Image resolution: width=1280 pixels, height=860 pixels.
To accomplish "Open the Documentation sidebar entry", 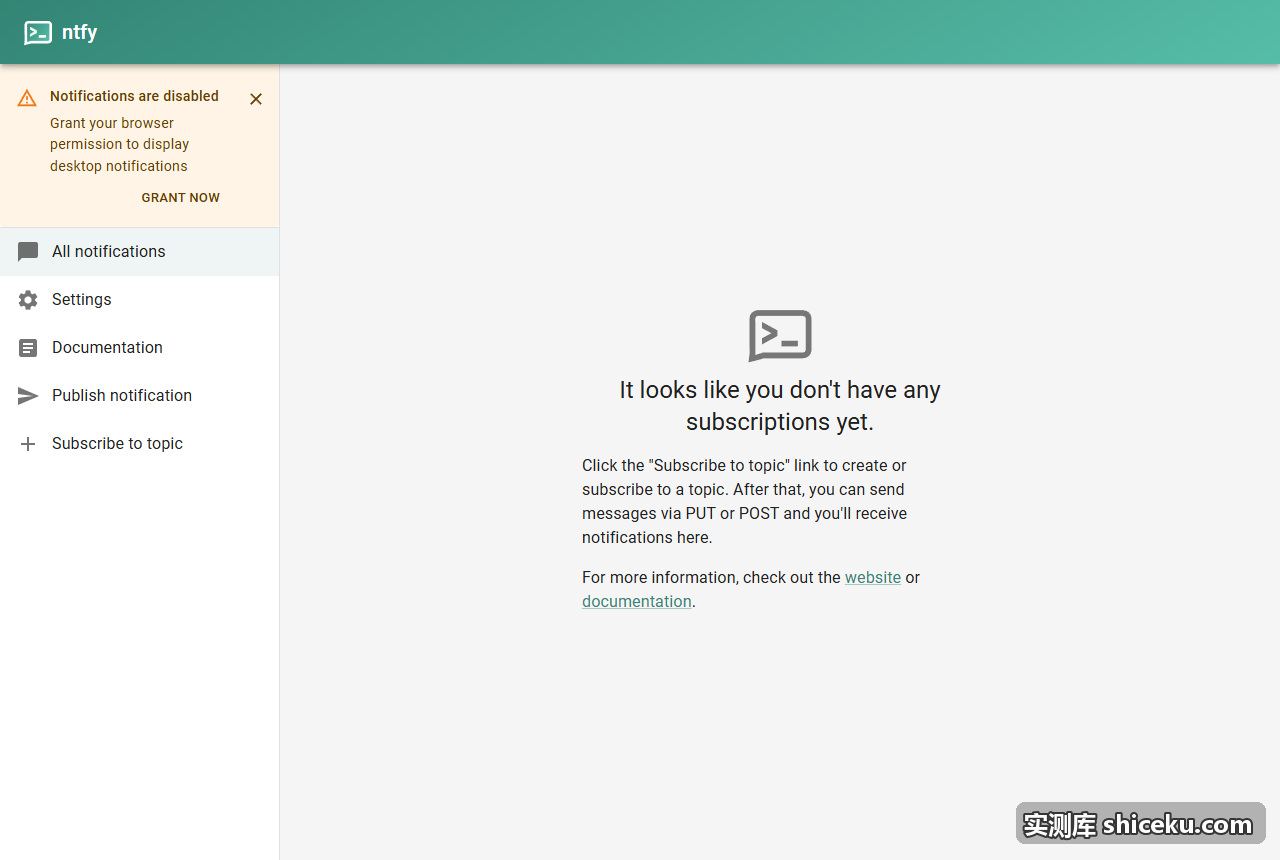I will tap(140, 348).
